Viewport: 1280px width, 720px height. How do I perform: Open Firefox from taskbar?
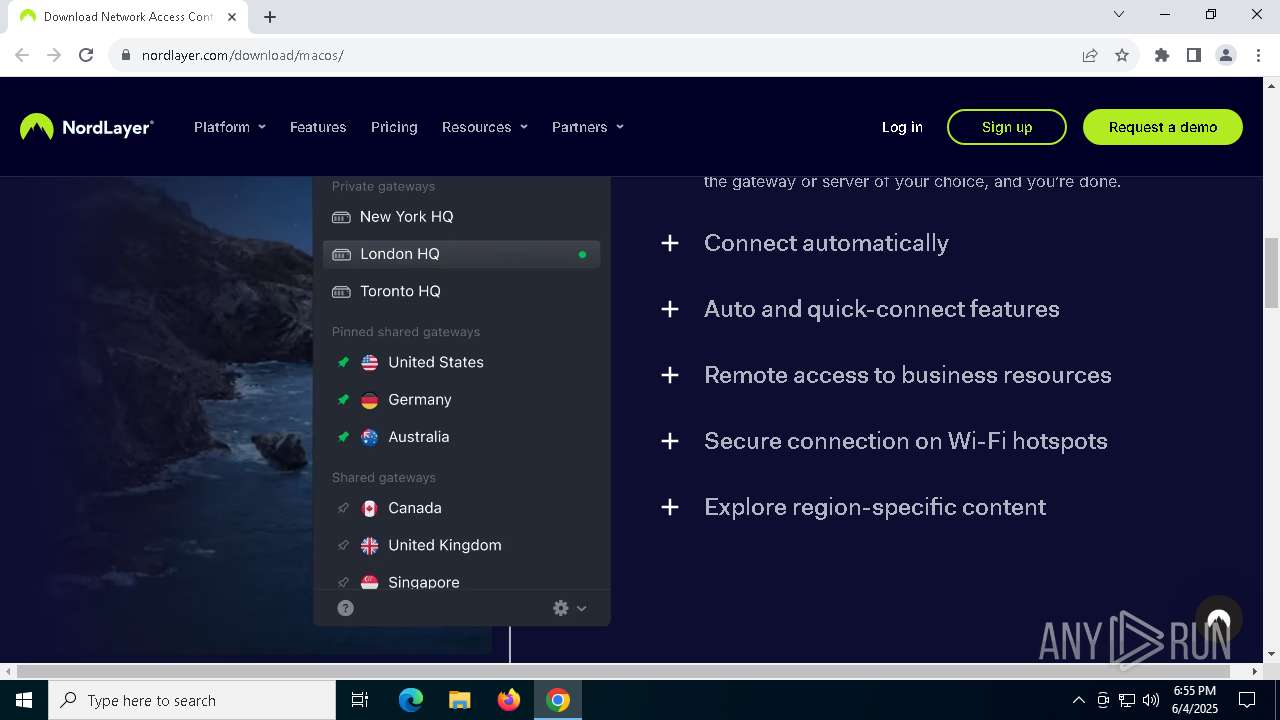coord(509,700)
